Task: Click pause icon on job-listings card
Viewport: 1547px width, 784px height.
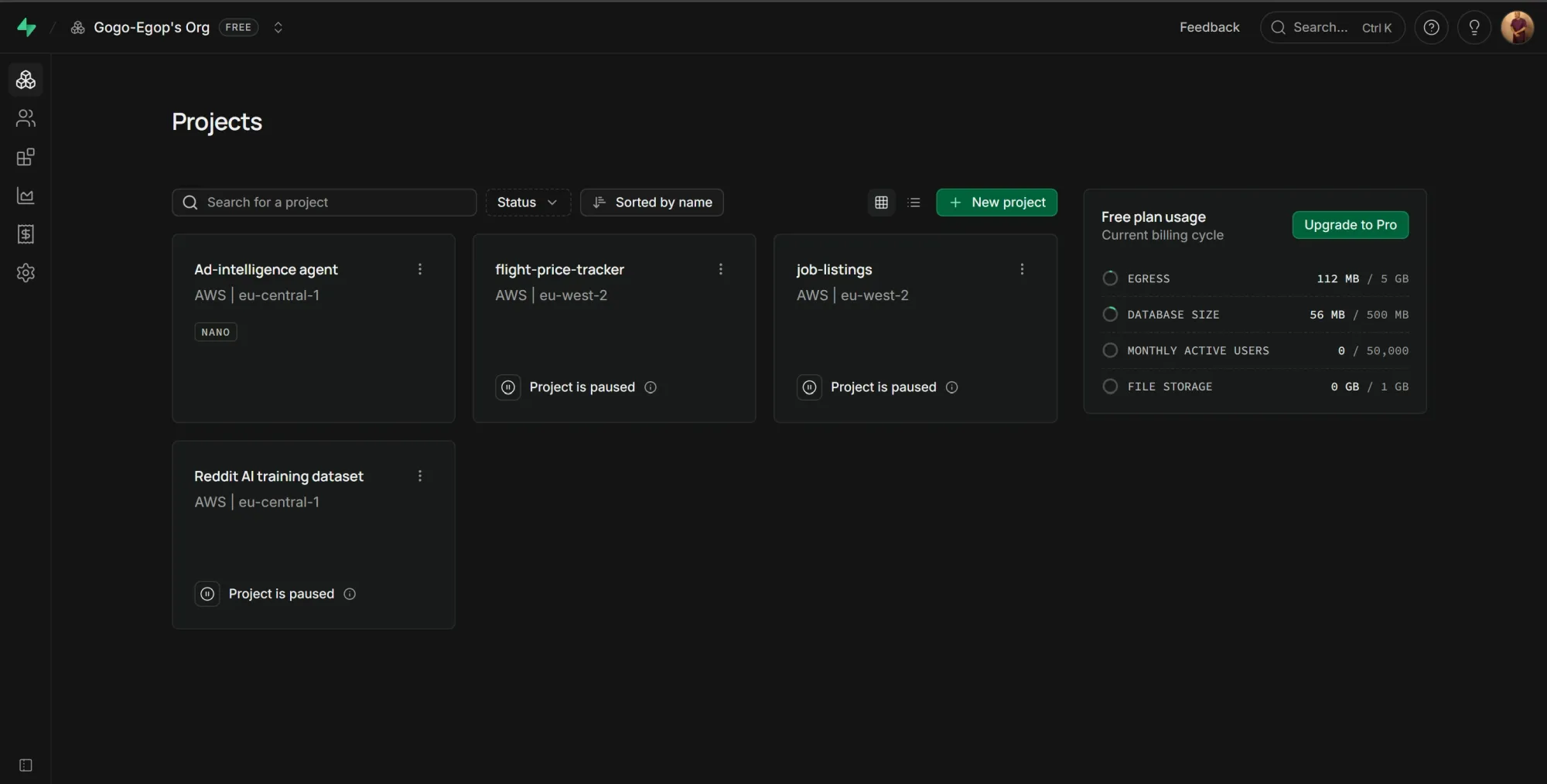Action: (x=809, y=387)
